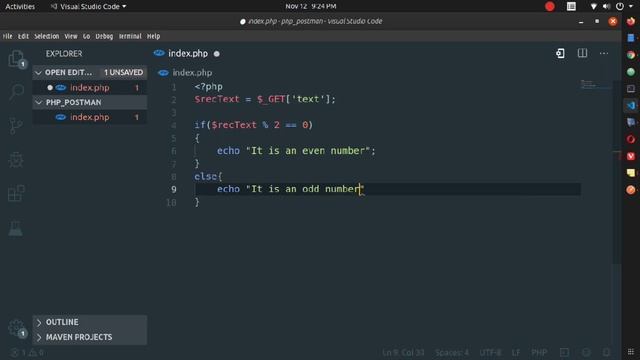Open the Manage gear icon
This screenshot has width=640, height=360.
pos(16,328)
